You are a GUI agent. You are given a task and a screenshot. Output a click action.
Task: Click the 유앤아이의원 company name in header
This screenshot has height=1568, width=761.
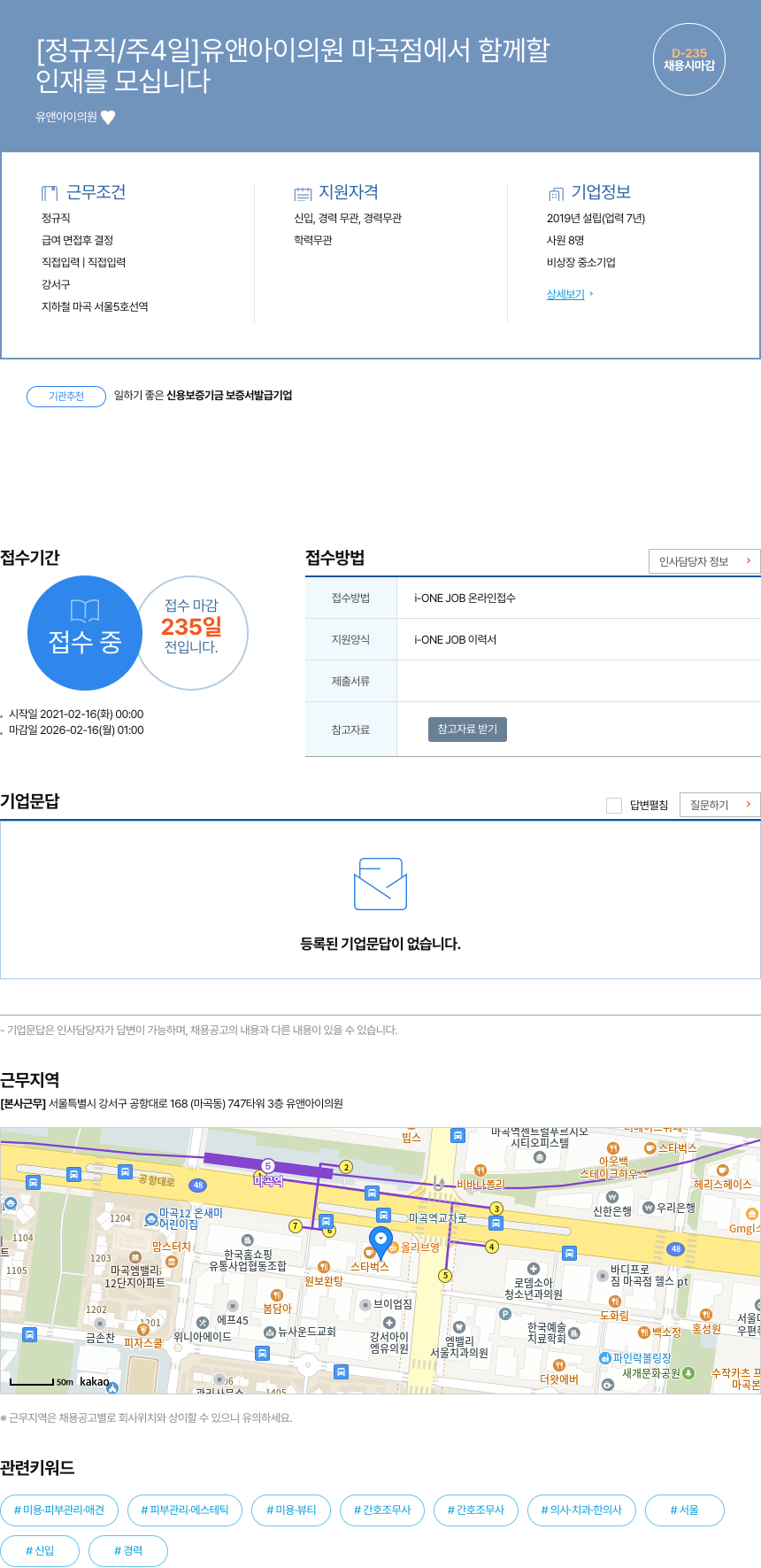[66, 117]
